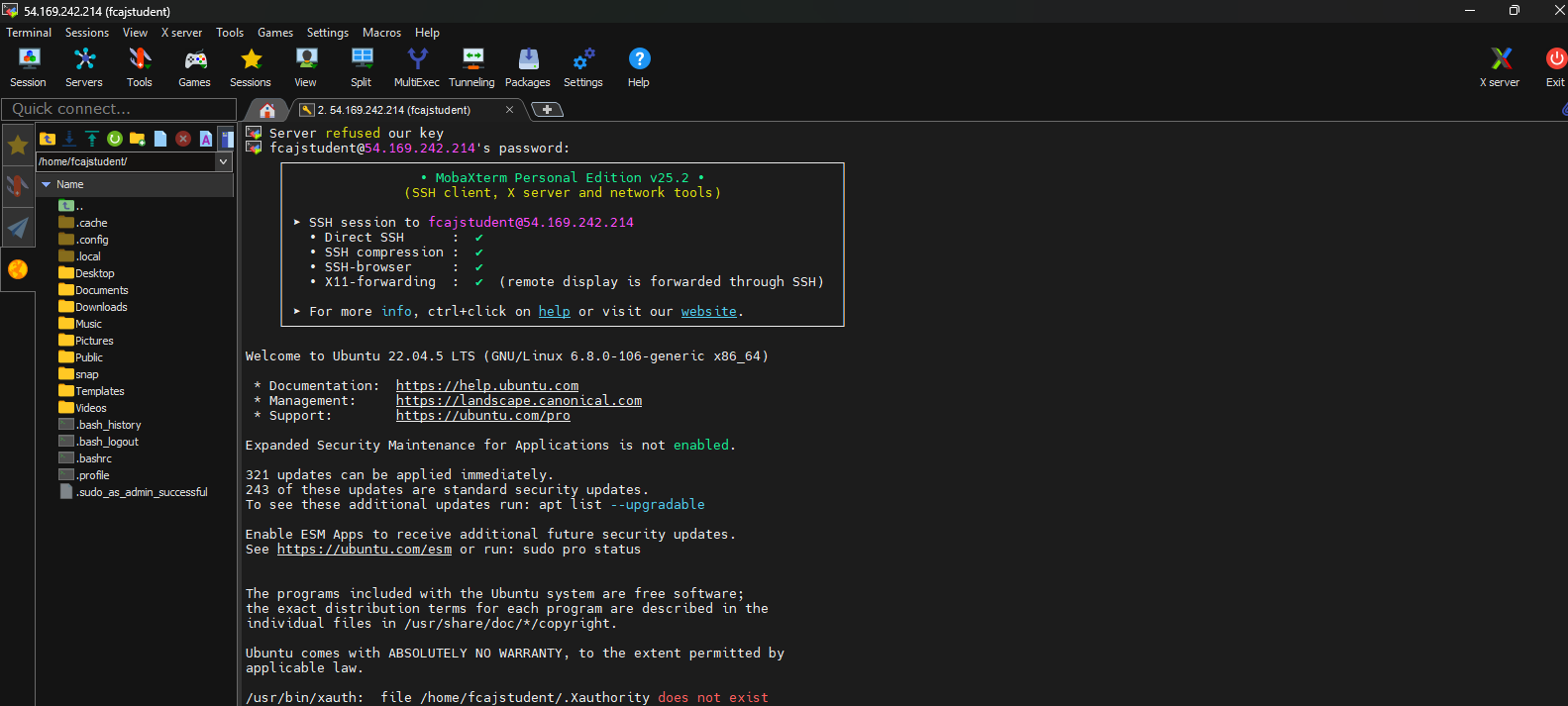Click the Games toolbar icon
The image size is (1568, 706).
tap(194, 67)
